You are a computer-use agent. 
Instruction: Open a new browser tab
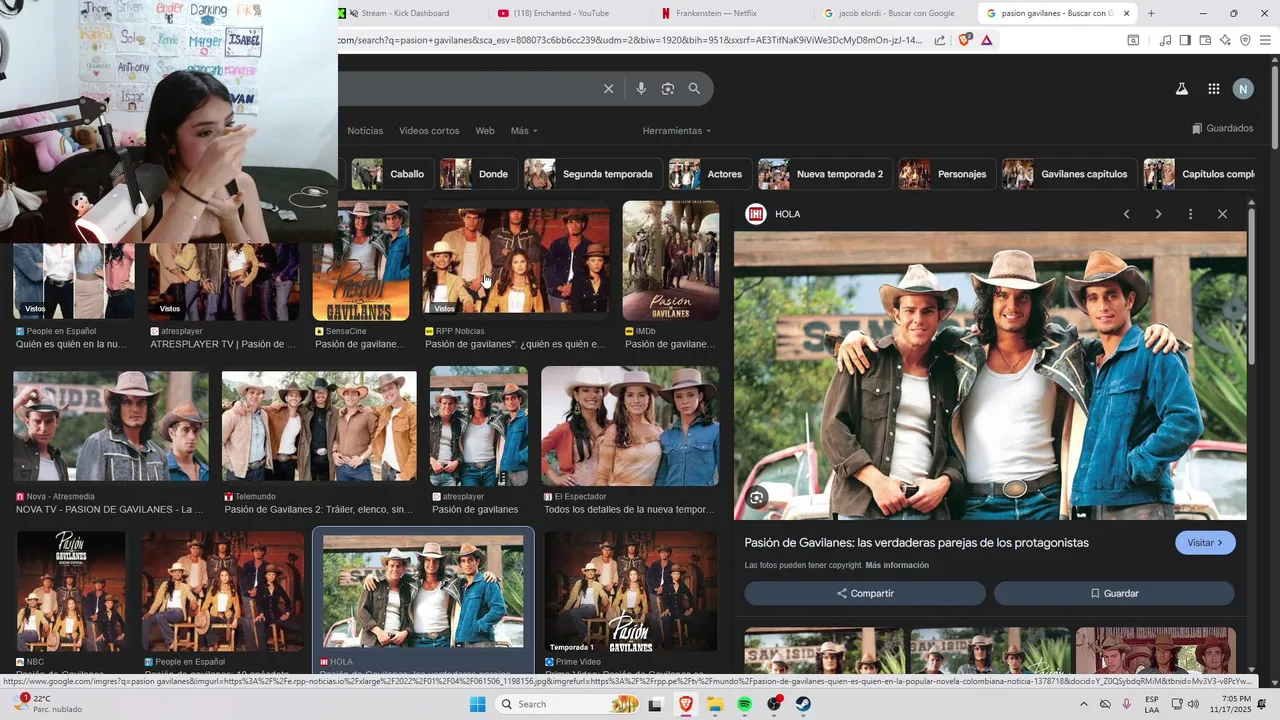[x=1151, y=13]
